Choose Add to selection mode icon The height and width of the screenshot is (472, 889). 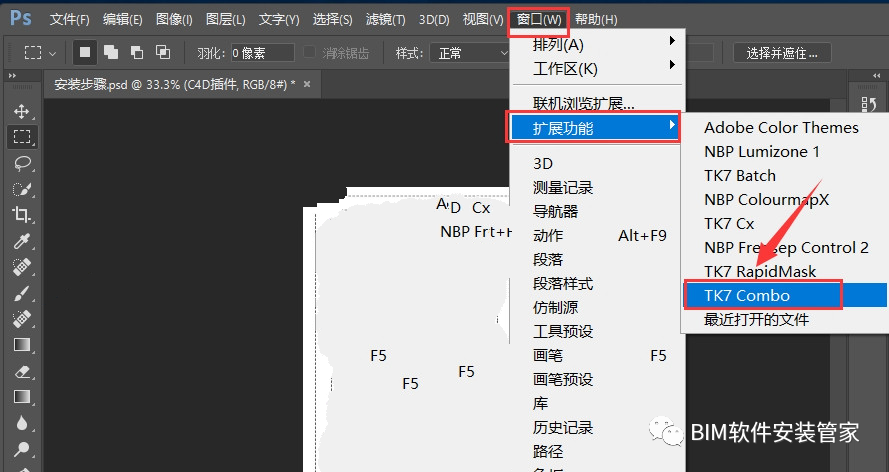coord(111,53)
